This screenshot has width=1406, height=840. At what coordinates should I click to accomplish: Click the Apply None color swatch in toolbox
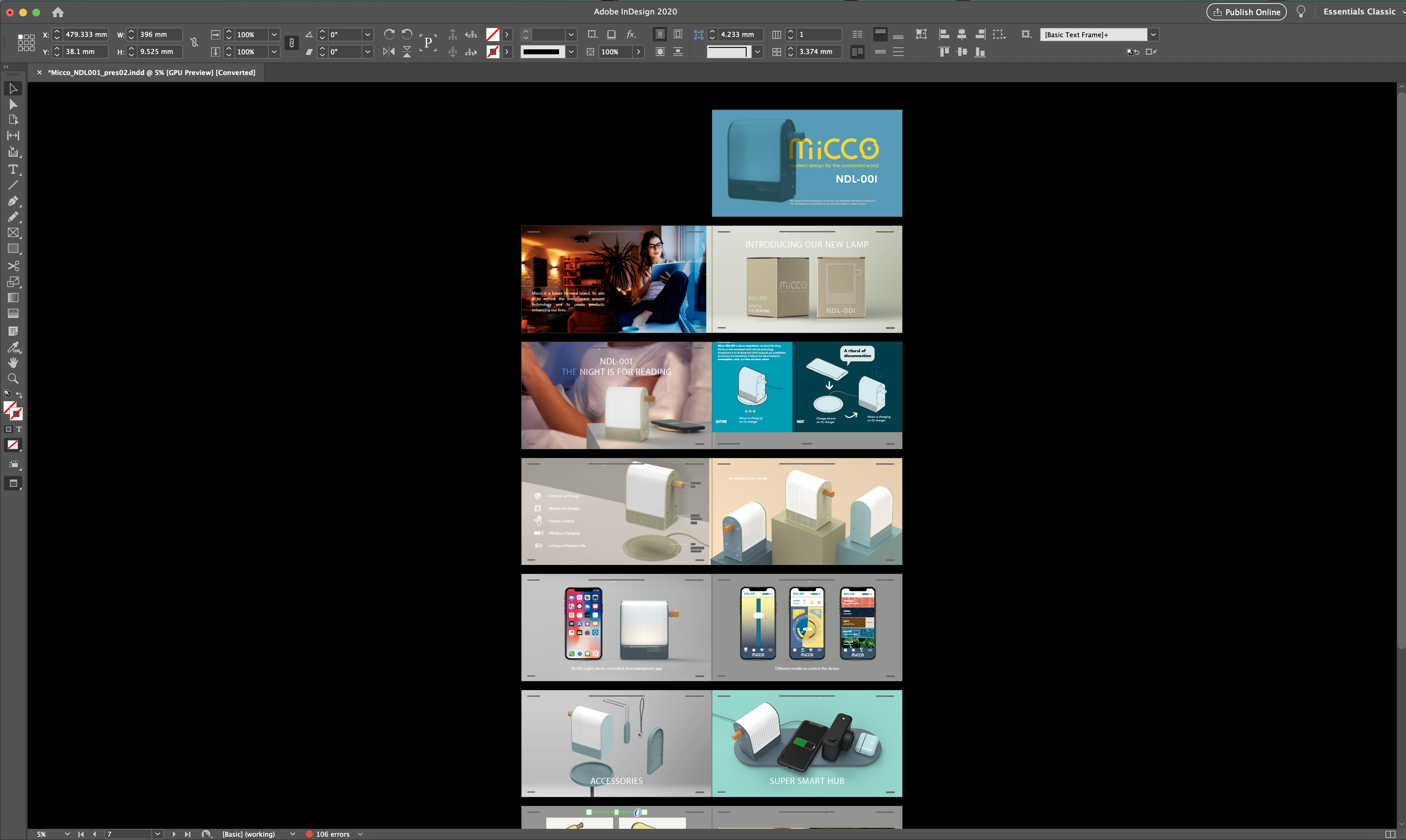click(13, 445)
